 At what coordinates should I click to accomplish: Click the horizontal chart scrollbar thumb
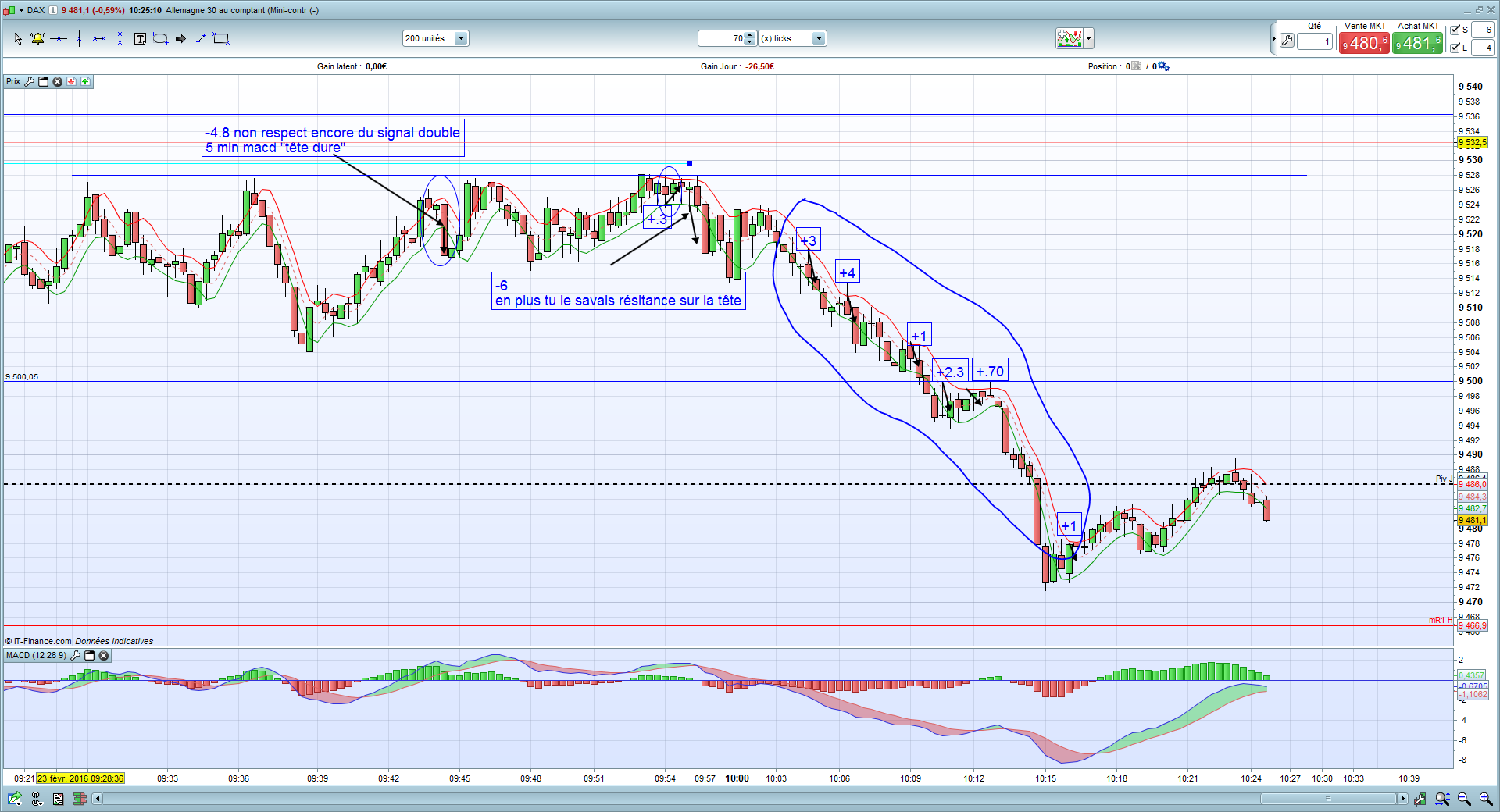click(1328, 799)
